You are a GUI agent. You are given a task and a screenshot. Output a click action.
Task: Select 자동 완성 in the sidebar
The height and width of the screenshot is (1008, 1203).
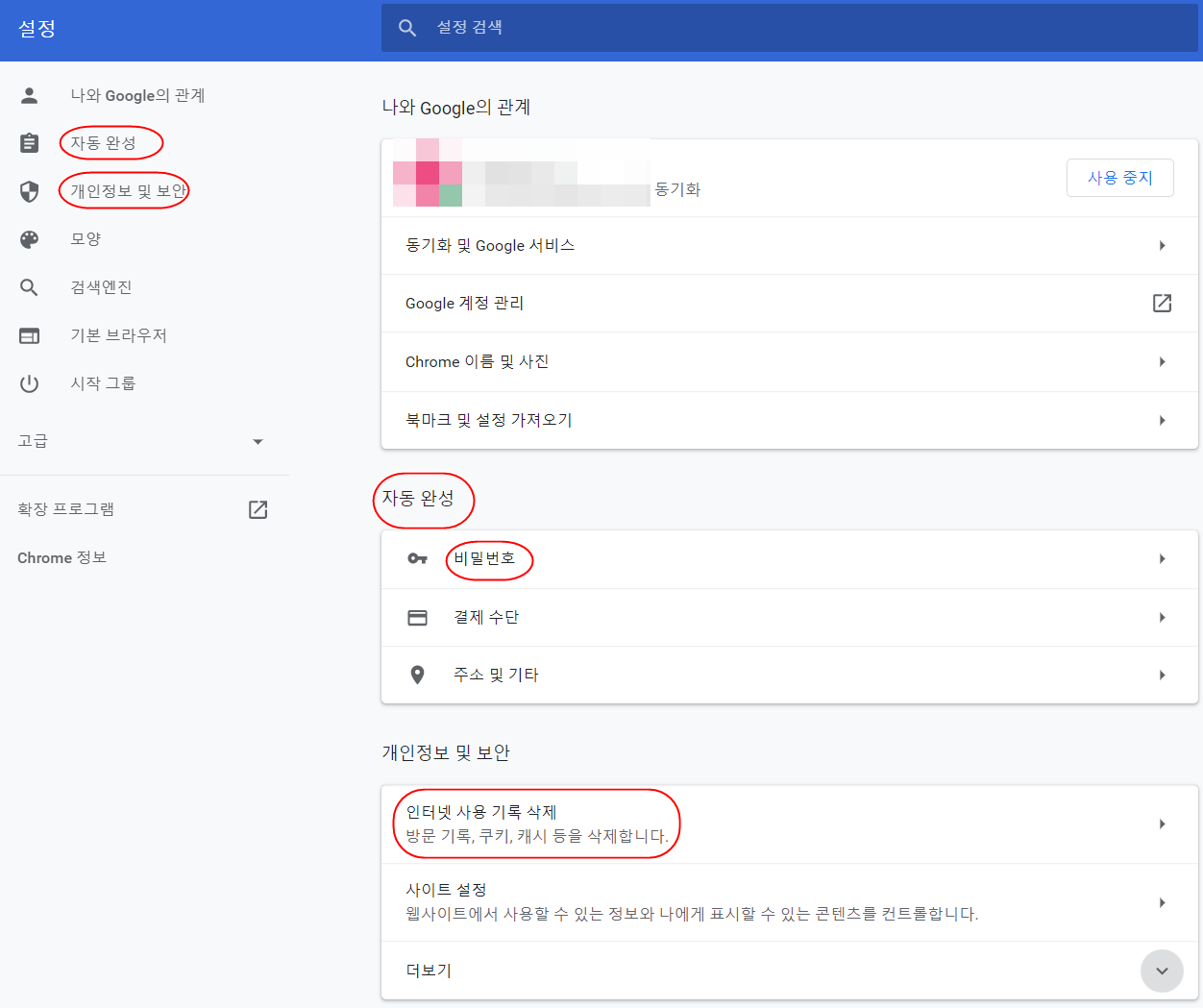coord(103,143)
